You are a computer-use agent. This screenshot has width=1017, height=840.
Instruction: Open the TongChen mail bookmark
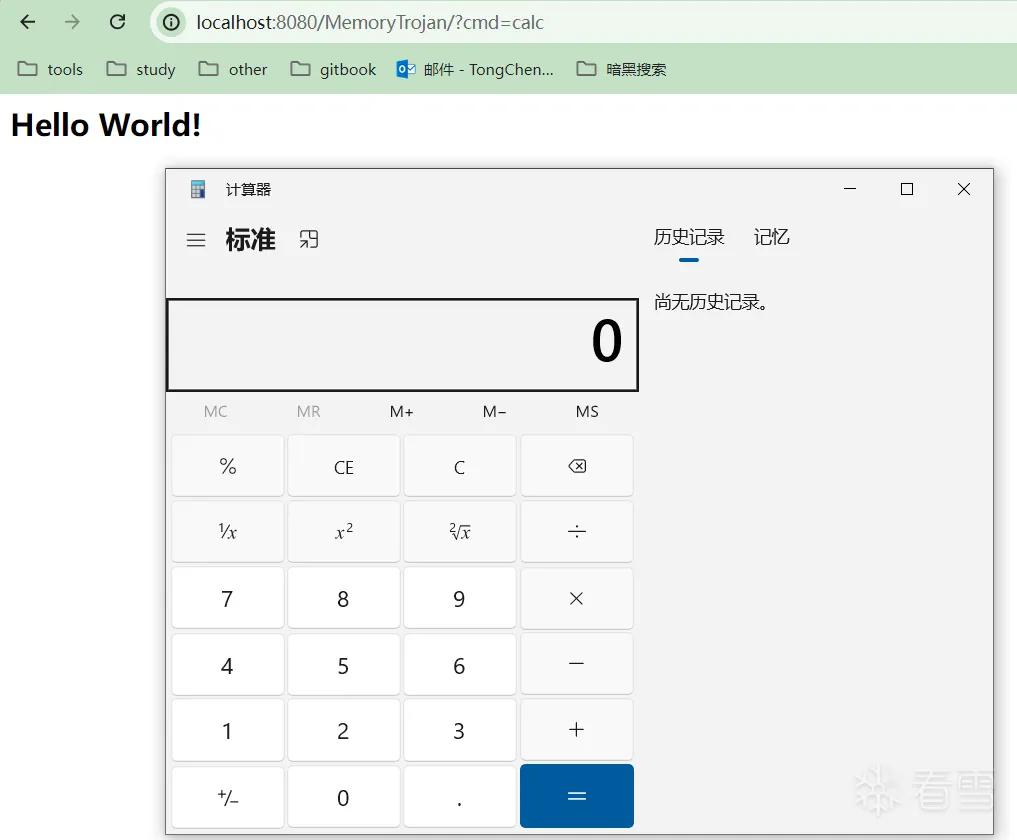click(475, 69)
